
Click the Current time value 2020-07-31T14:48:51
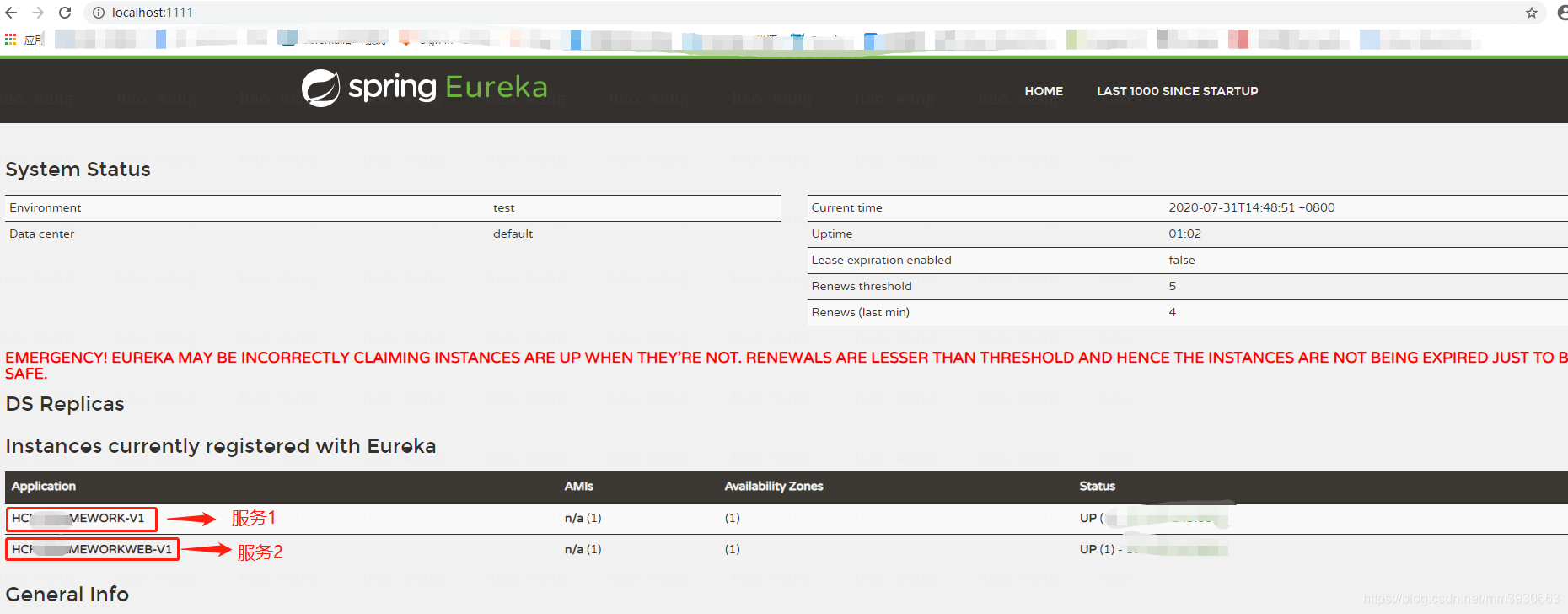click(x=1252, y=207)
